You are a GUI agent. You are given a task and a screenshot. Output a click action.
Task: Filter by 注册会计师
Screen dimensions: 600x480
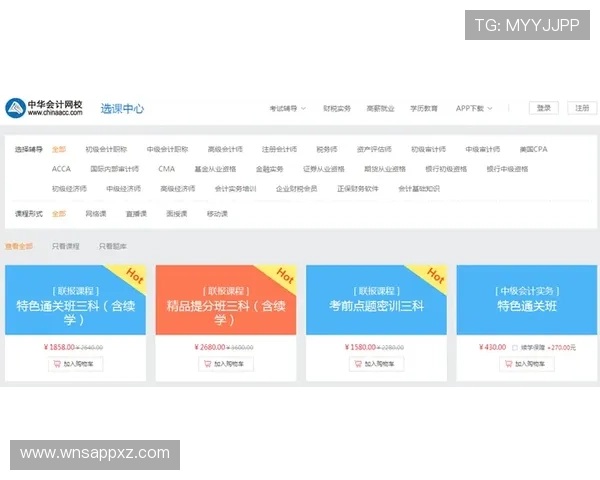pos(279,149)
